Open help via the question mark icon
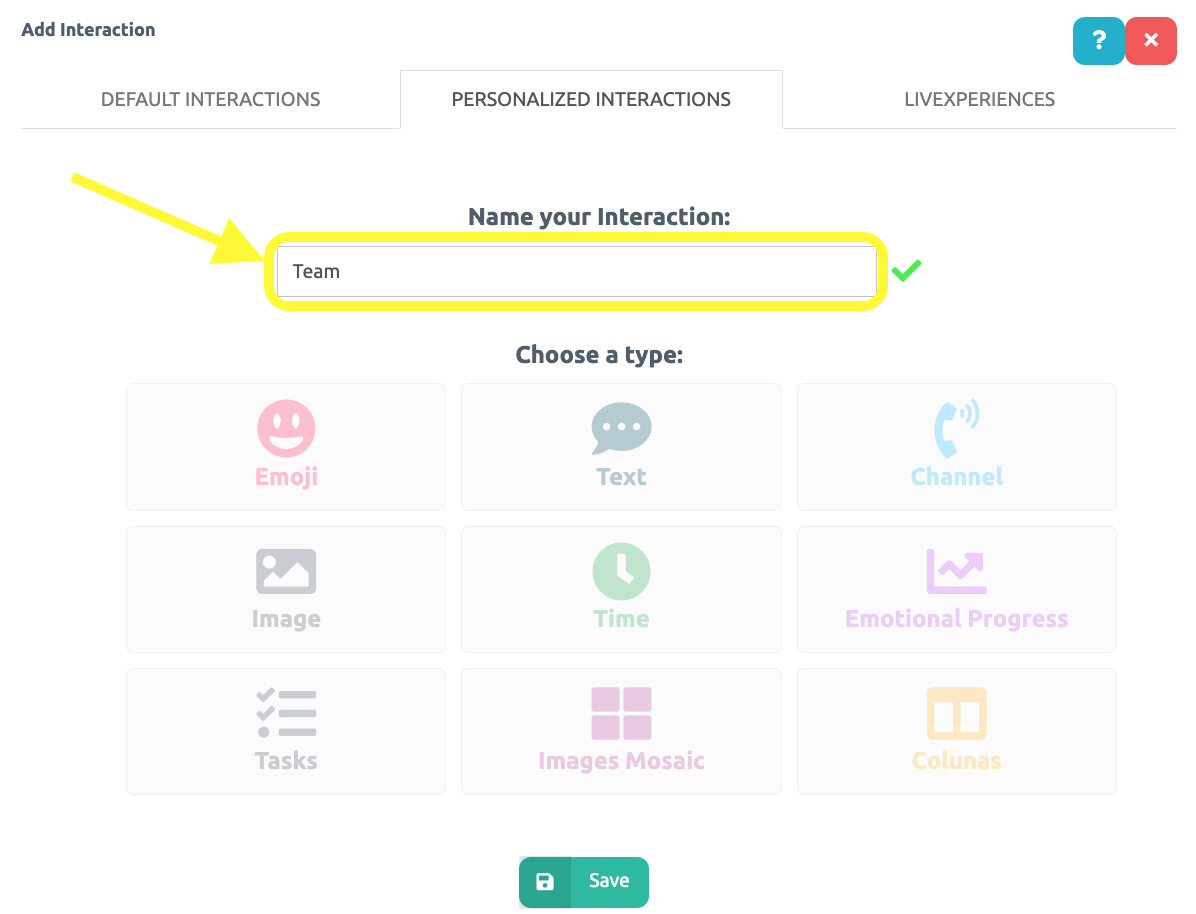The width and height of the screenshot is (1196, 914). (1099, 41)
